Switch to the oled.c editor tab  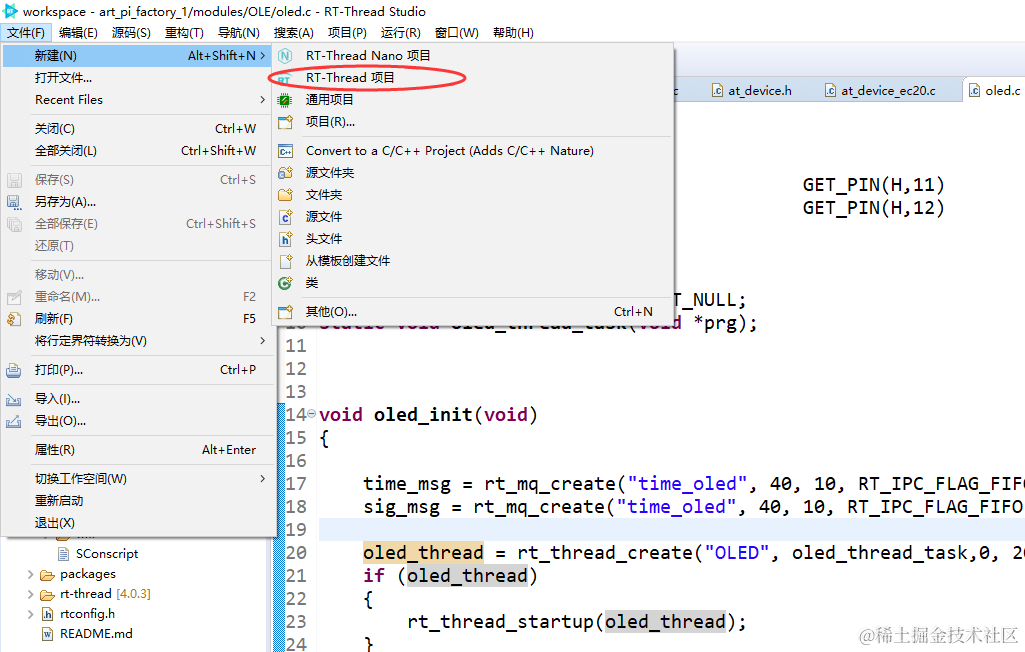994,91
